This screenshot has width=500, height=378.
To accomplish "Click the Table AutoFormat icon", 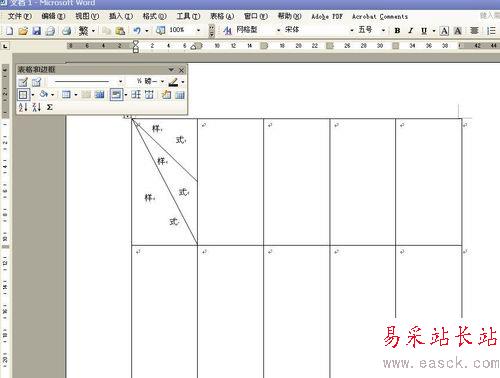I will (x=166, y=95).
